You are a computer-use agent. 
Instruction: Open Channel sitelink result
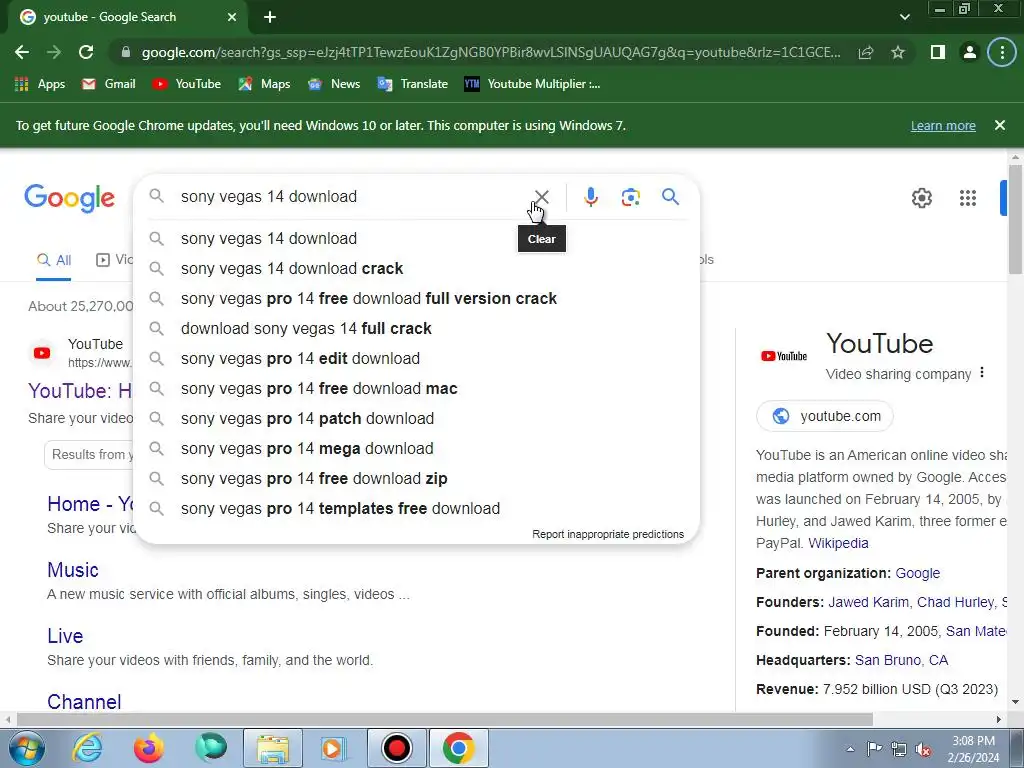(84, 702)
